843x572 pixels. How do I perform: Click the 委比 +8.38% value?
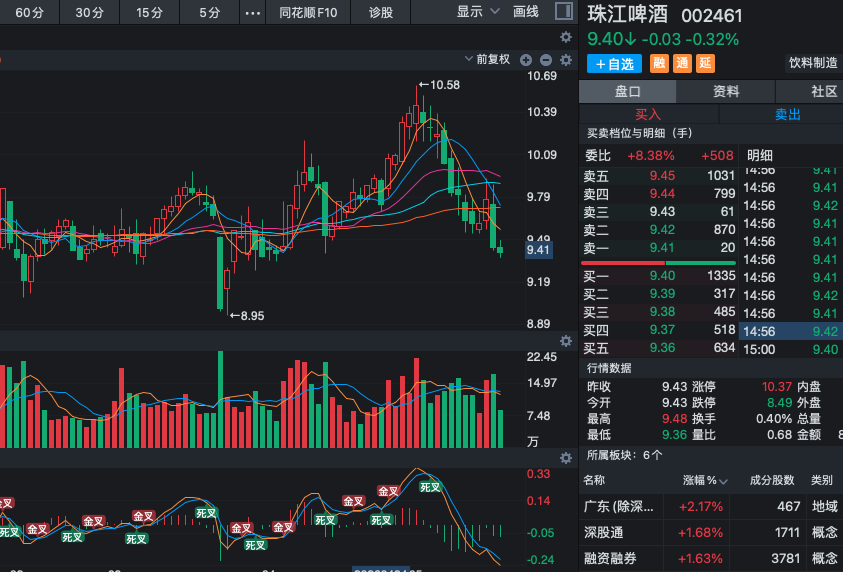pos(651,156)
